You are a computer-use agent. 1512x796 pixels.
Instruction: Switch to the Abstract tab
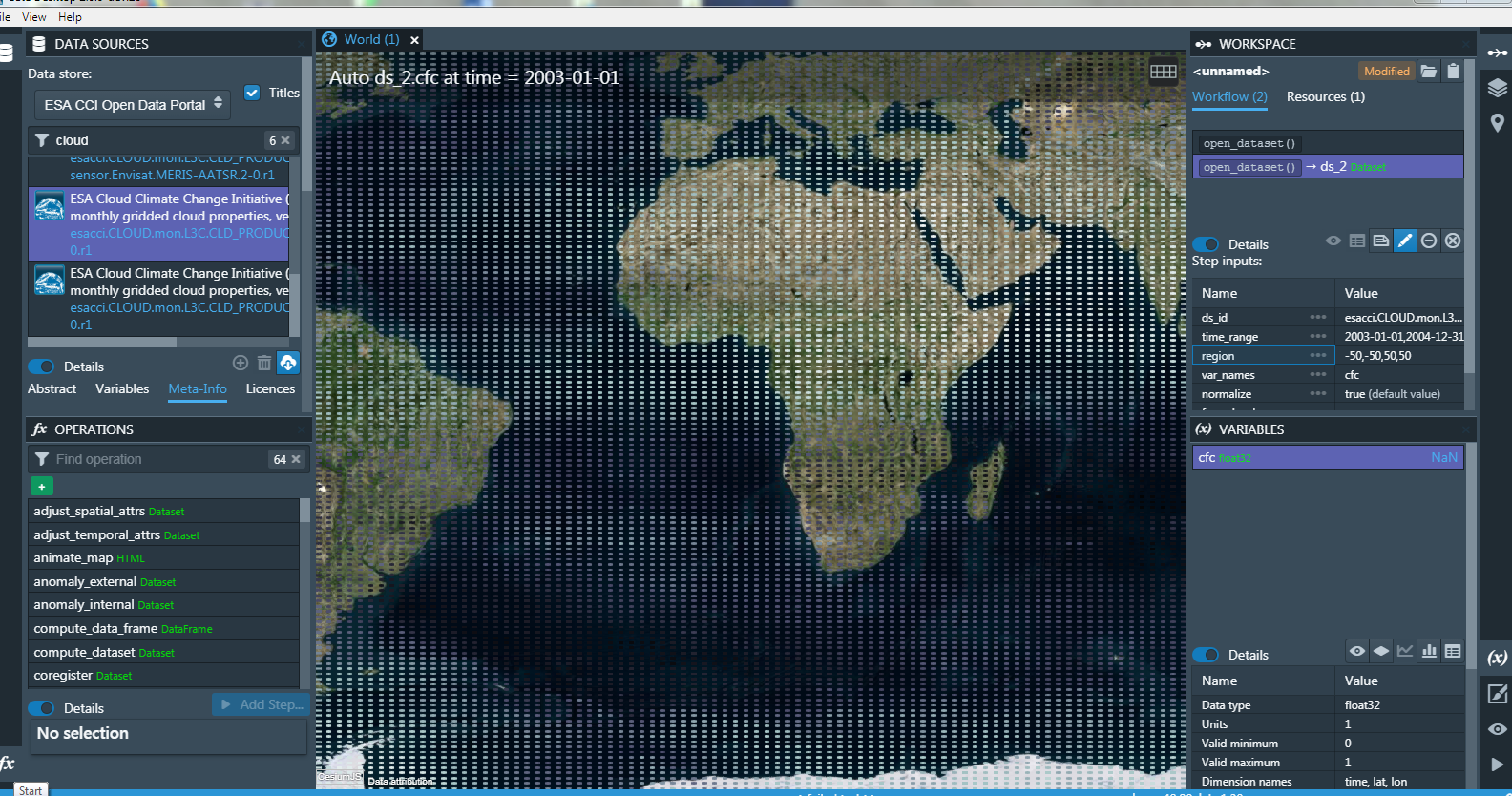(52, 388)
